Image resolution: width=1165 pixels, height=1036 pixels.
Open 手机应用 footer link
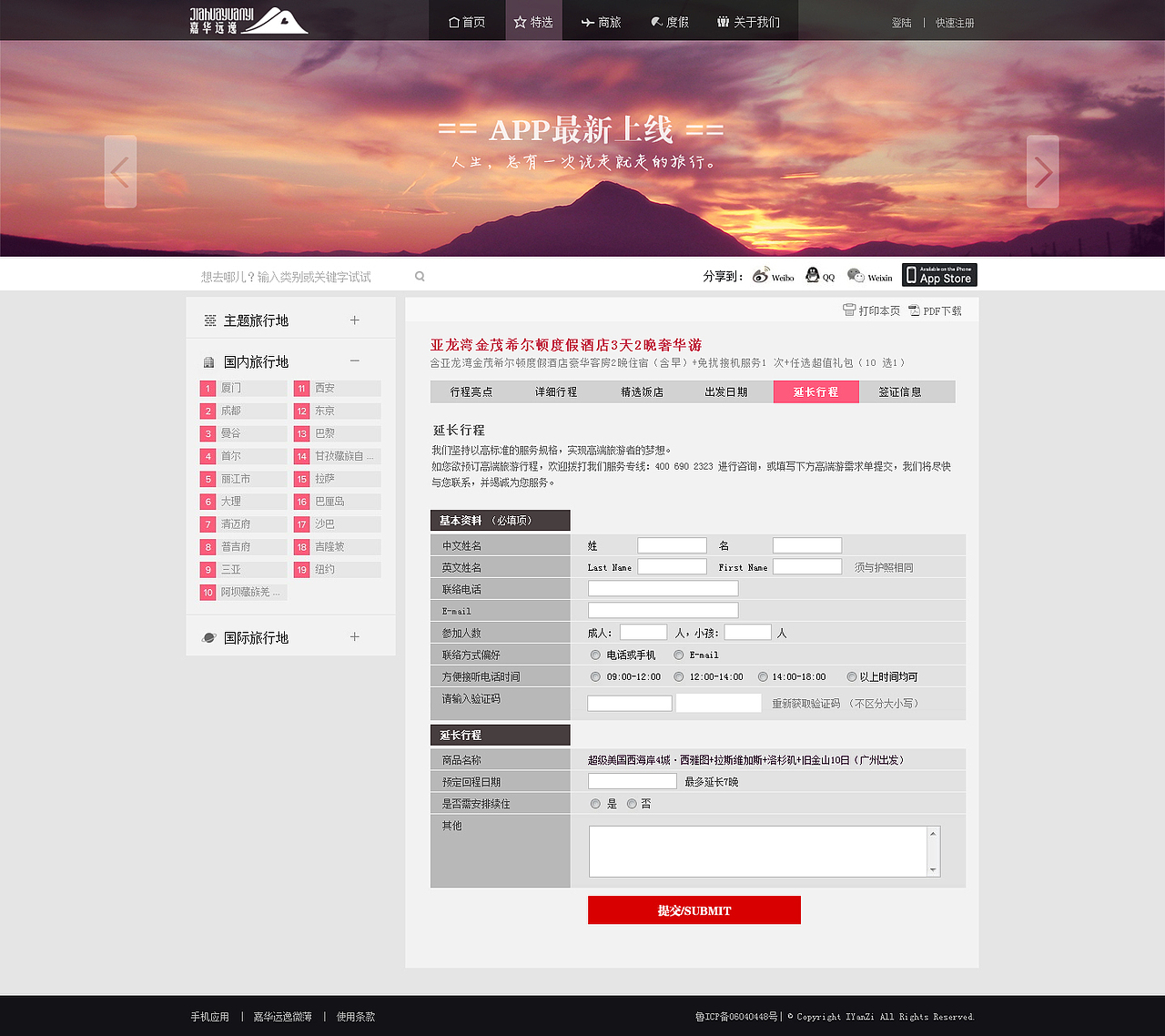(210, 1016)
